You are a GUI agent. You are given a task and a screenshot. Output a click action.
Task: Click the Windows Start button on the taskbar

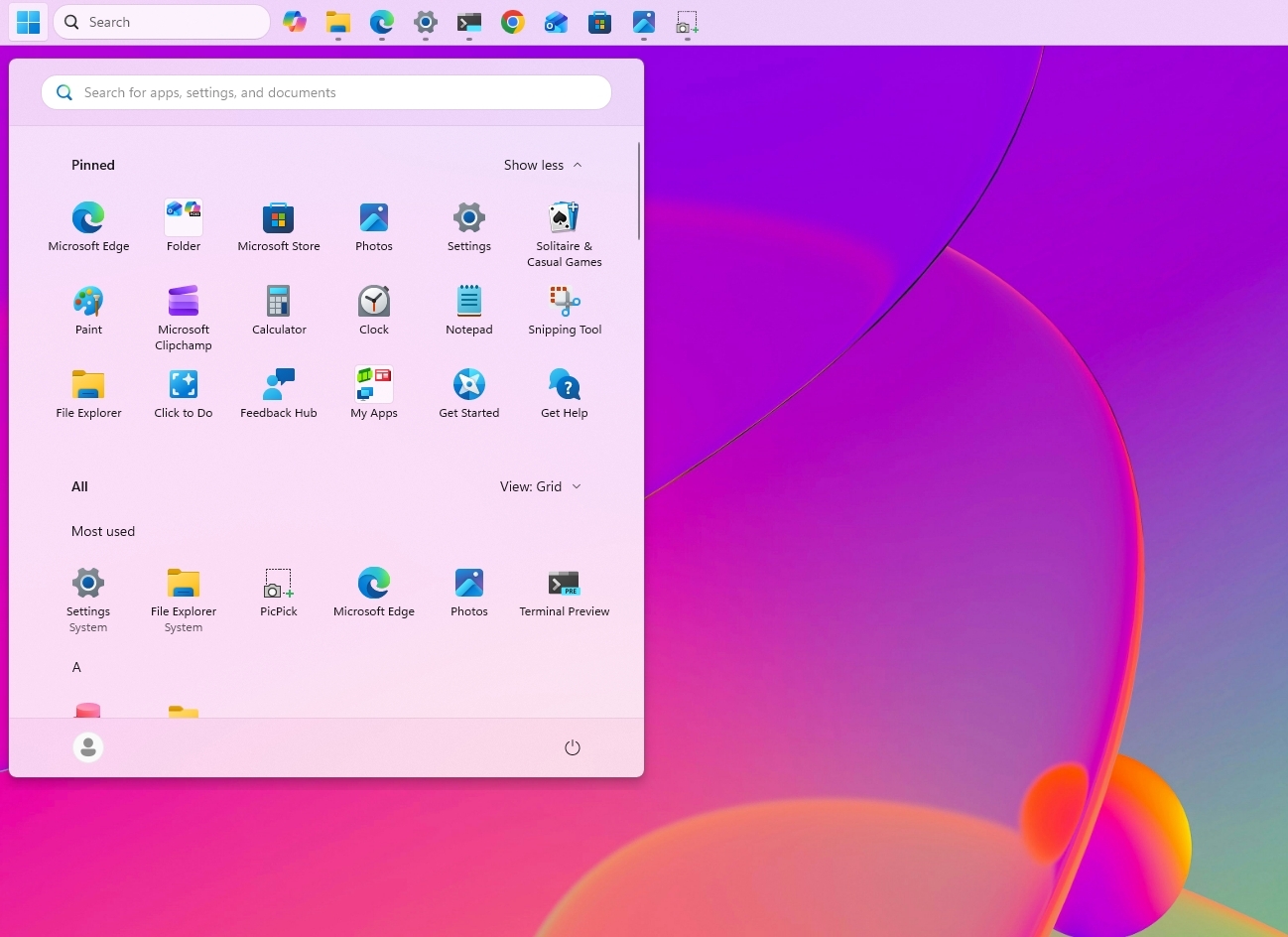(29, 22)
